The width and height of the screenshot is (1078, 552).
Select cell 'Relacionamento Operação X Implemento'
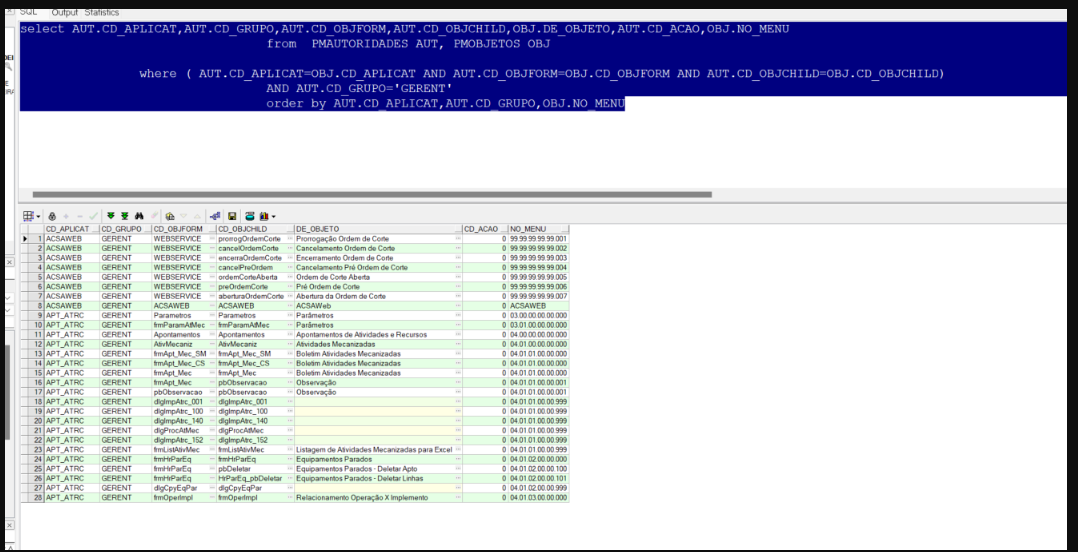(378, 498)
